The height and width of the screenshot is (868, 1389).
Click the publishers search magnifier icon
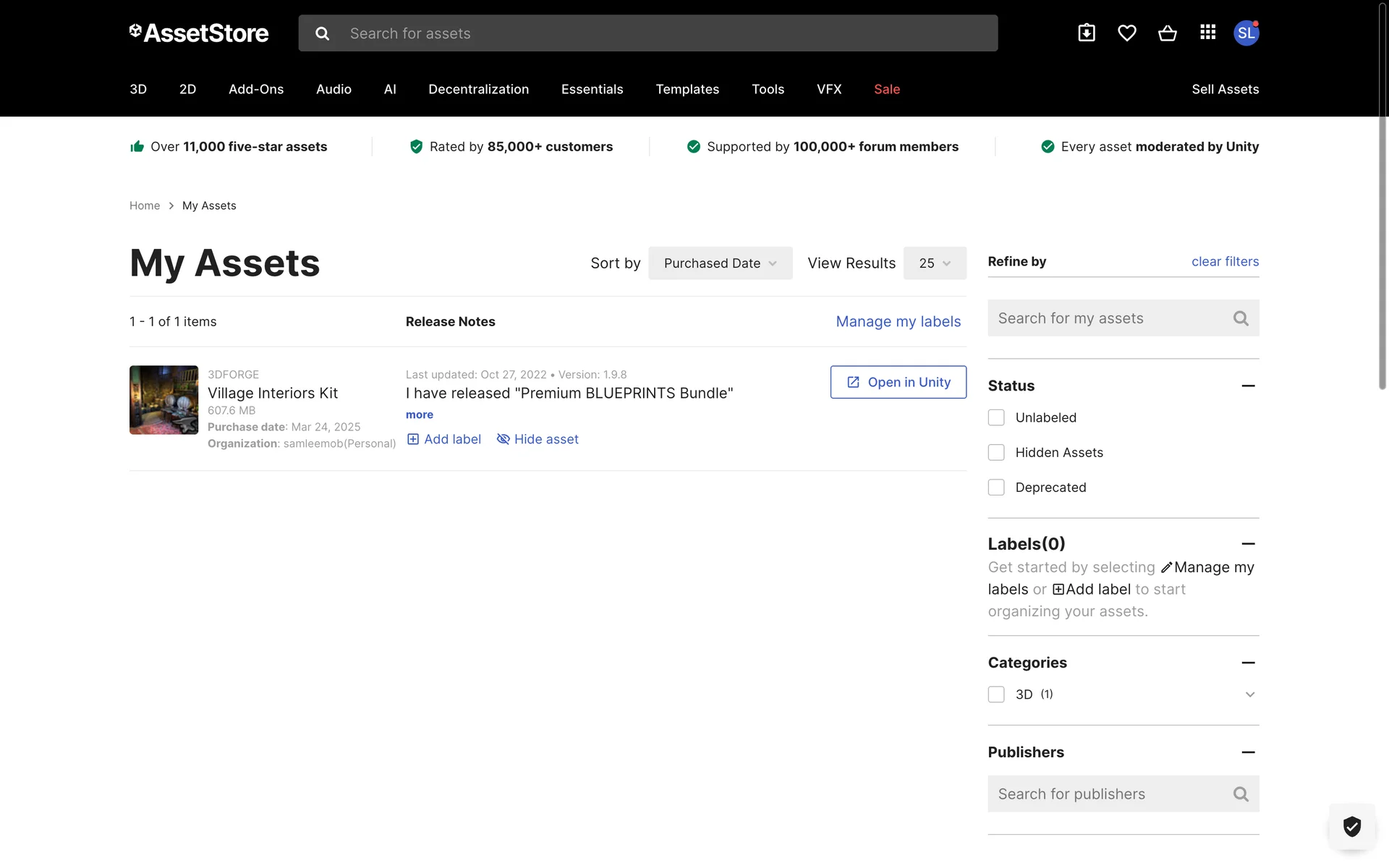tap(1241, 794)
